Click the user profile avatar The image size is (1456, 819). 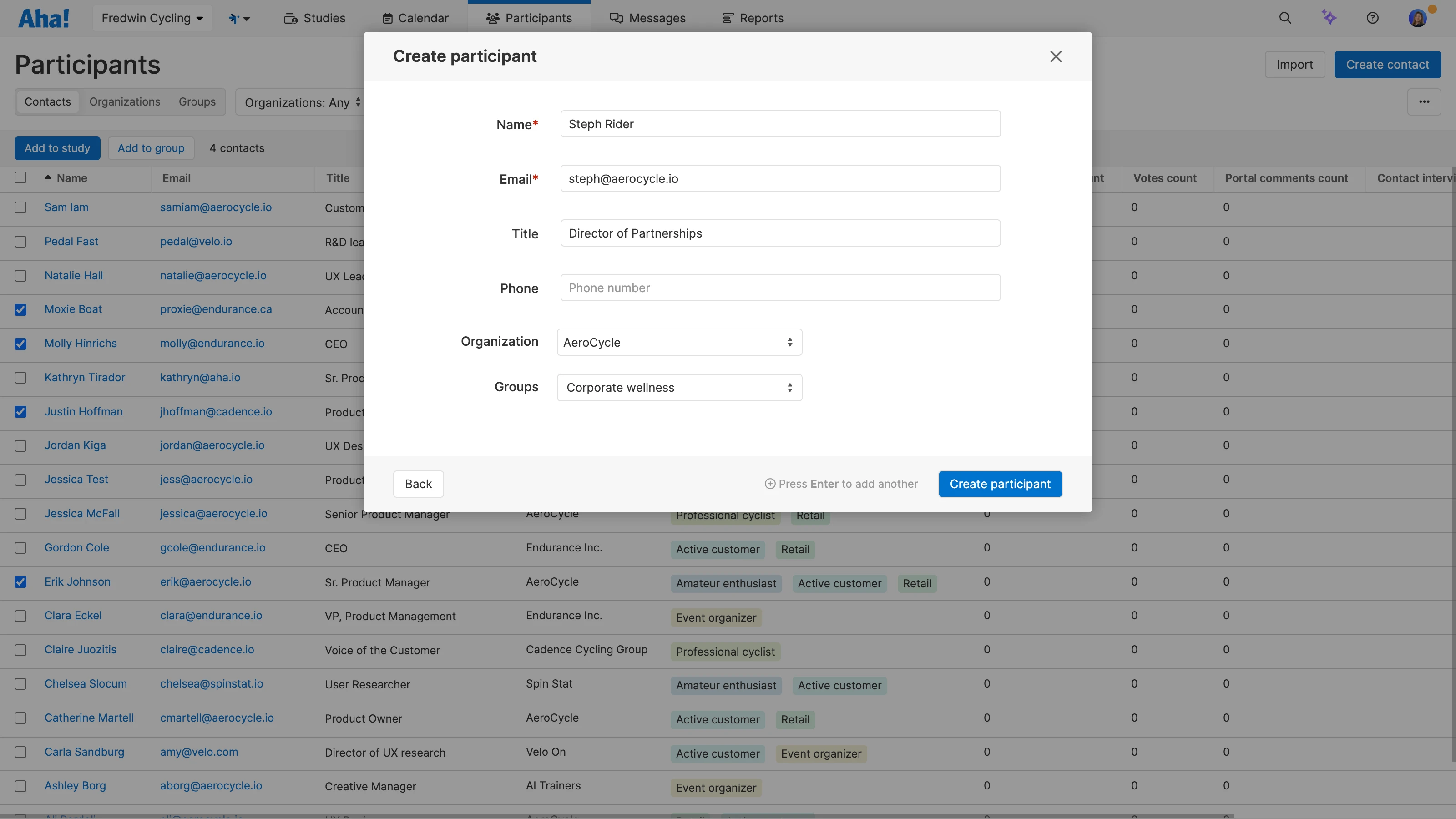(x=1419, y=18)
